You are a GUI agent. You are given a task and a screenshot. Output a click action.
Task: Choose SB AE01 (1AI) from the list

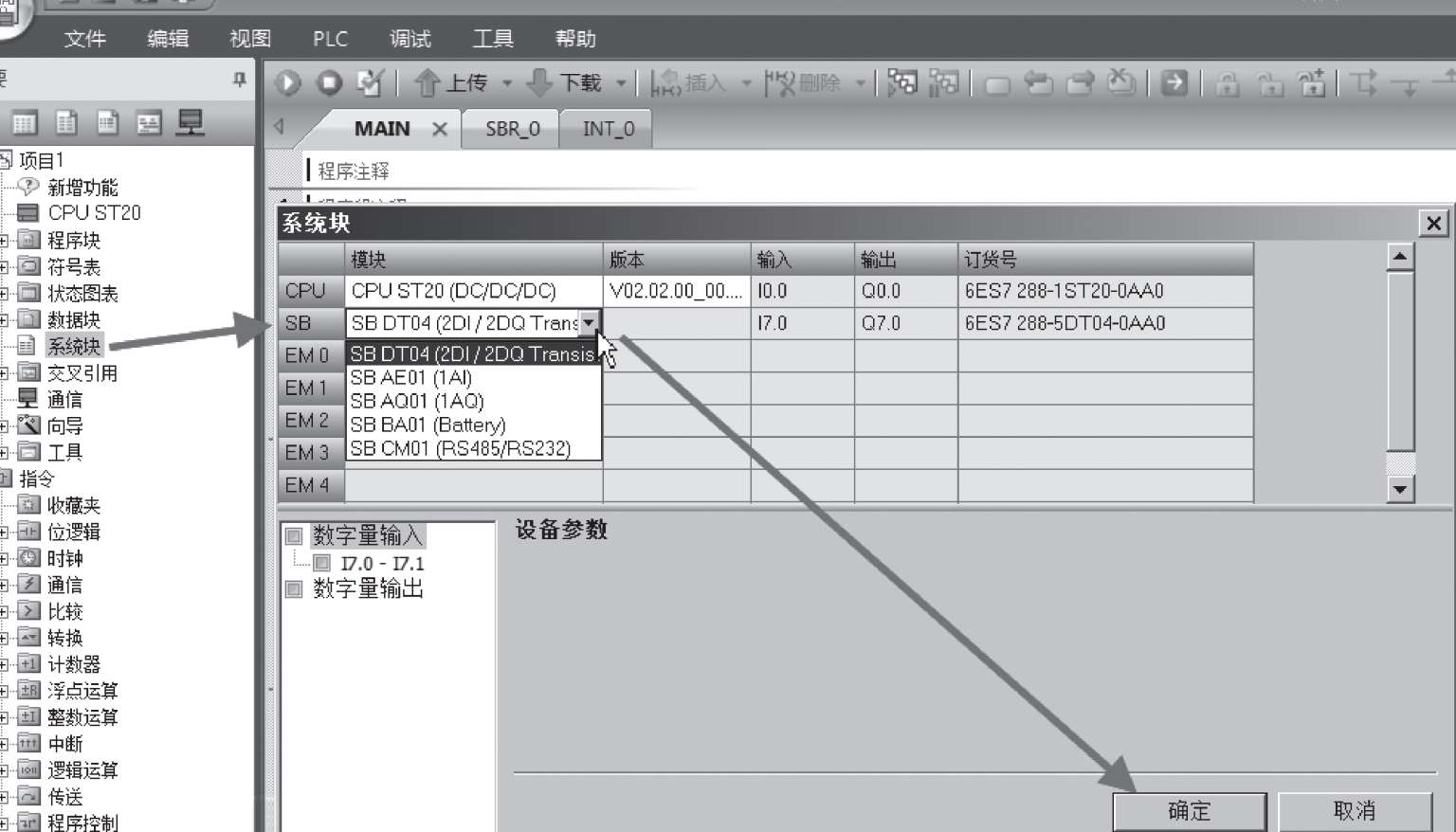click(474, 377)
